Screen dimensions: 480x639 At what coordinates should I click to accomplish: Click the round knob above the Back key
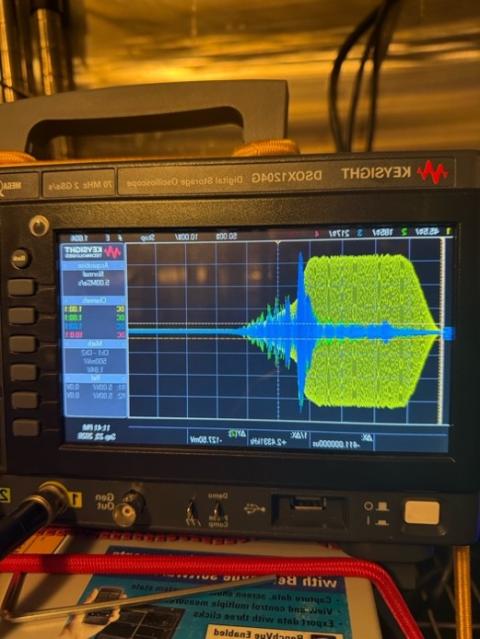39,225
